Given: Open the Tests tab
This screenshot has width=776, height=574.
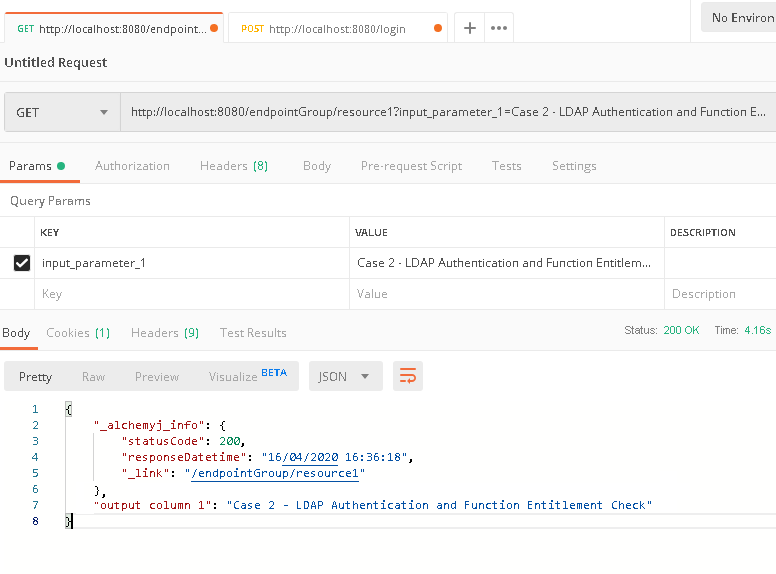Looking at the screenshot, I should pyautogui.click(x=506, y=166).
